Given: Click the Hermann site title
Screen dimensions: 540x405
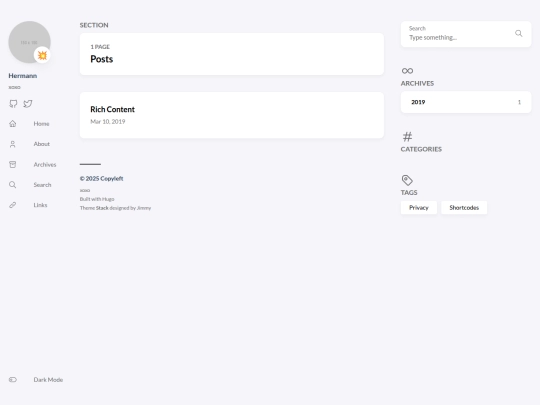Looking at the screenshot, I should point(23,76).
